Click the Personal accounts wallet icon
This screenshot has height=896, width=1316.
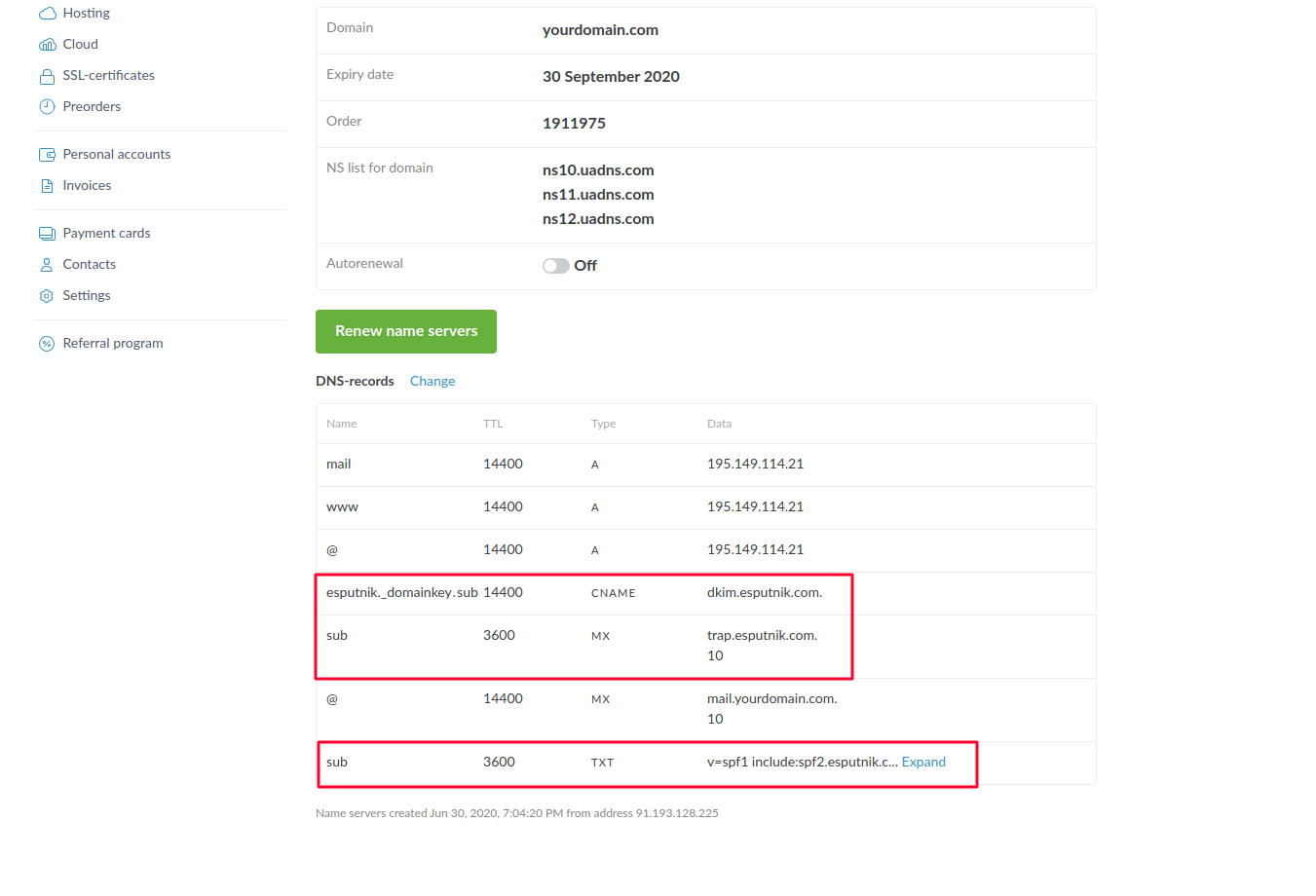click(x=47, y=155)
